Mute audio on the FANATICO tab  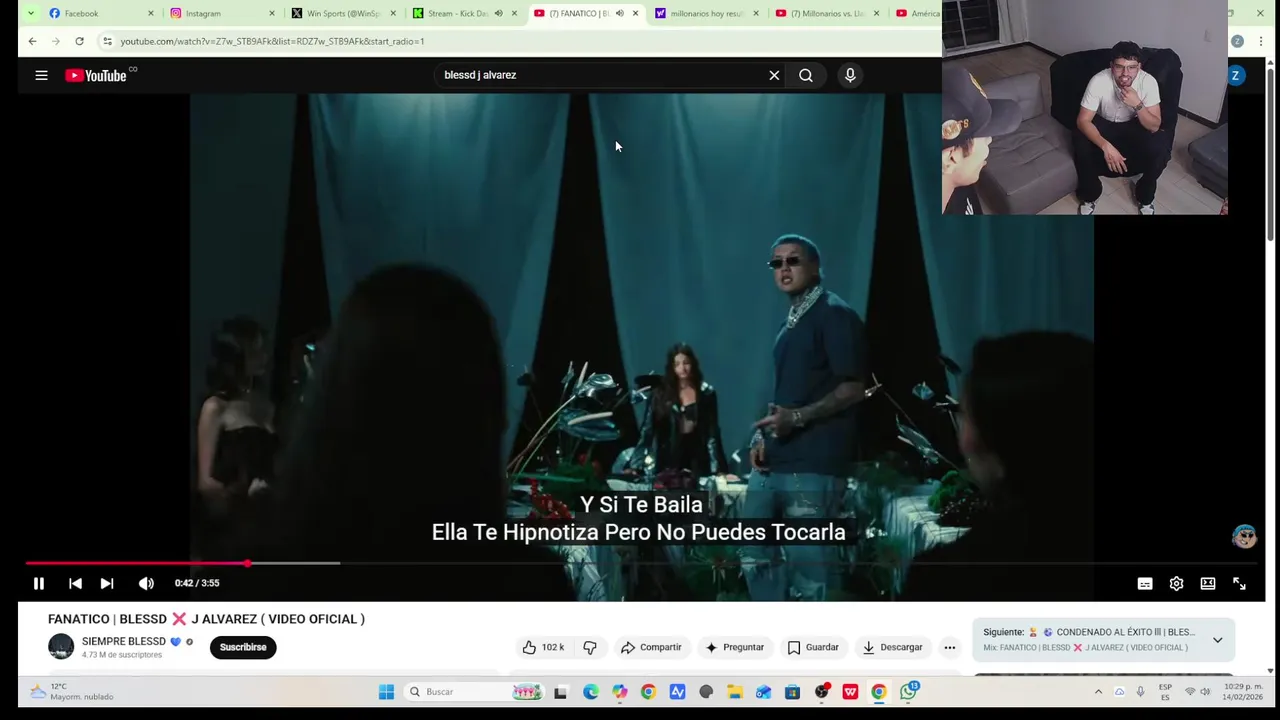(x=619, y=13)
